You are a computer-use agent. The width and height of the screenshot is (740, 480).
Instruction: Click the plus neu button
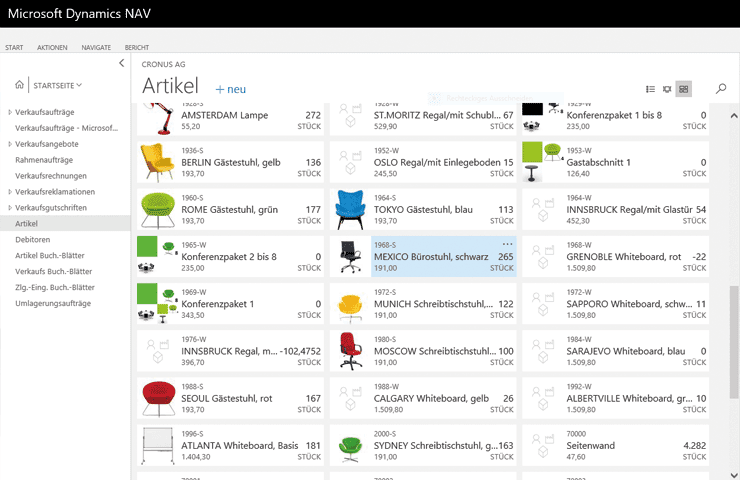(230, 89)
